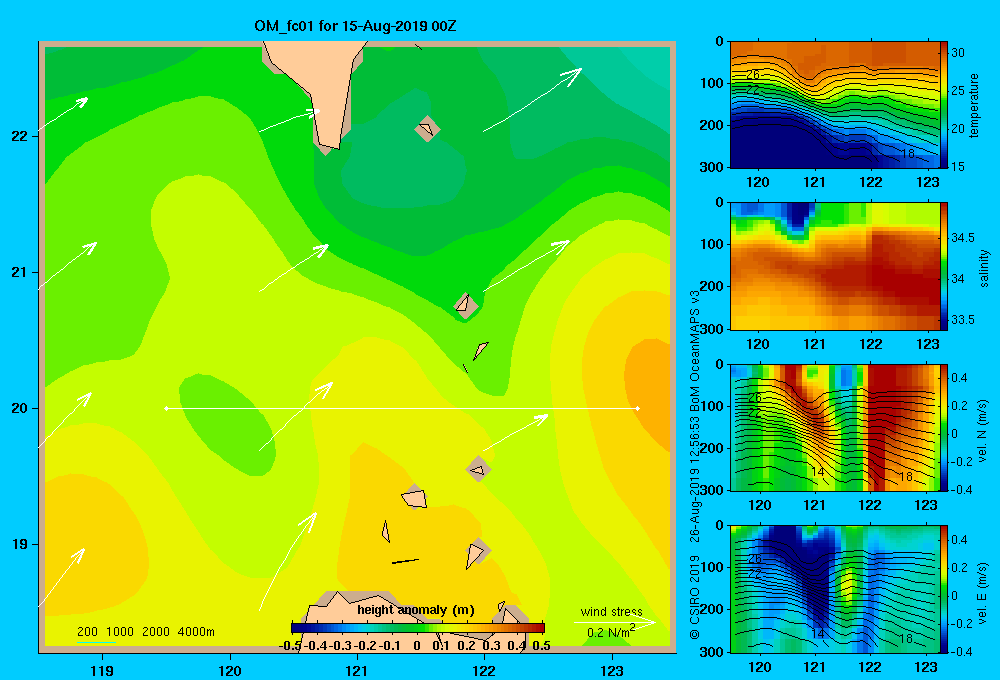Select the 'wind stress' legend label
This screenshot has width=1000, height=680.
pyautogui.click(x=611, y=611)
